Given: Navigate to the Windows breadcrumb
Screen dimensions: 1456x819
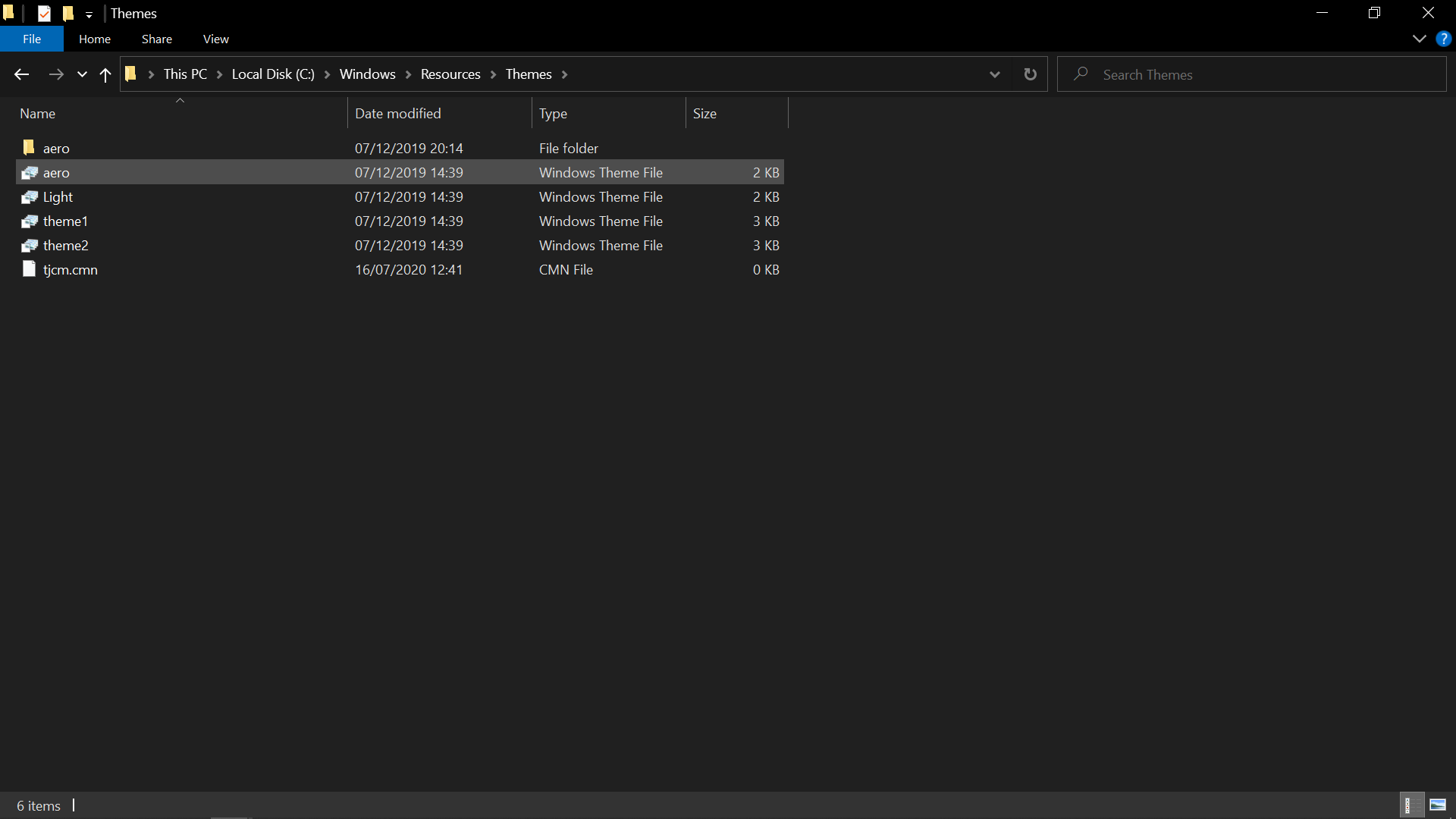Looking at the screenshot, I should [367, 74].
